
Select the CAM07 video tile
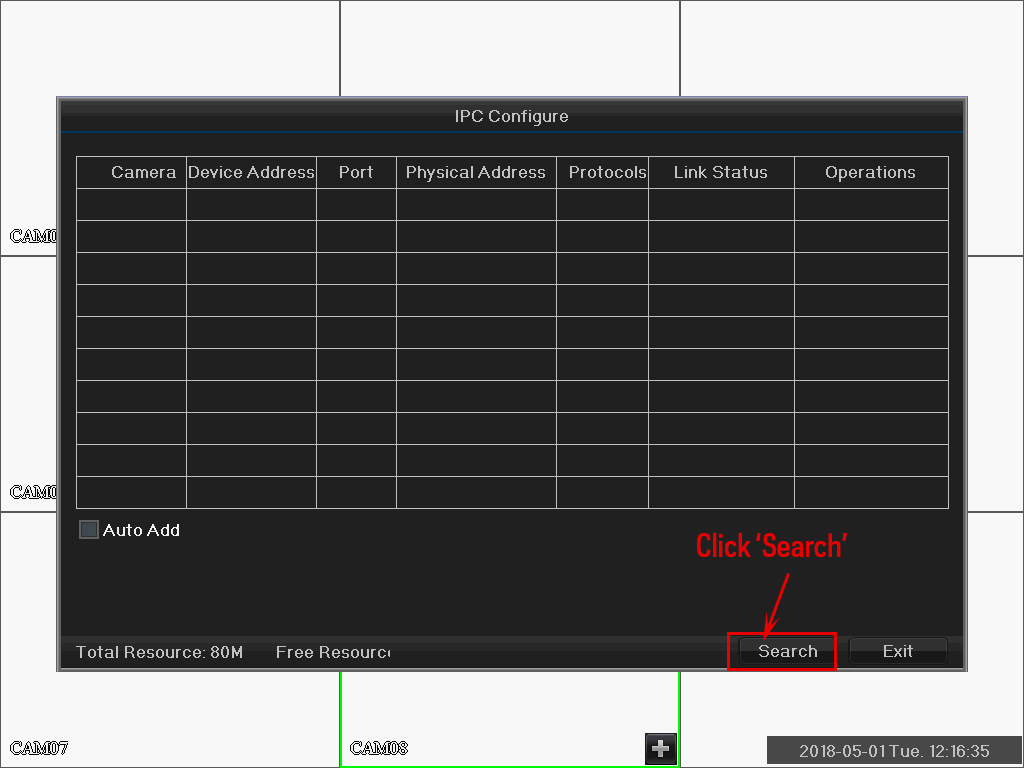(170, 718)
